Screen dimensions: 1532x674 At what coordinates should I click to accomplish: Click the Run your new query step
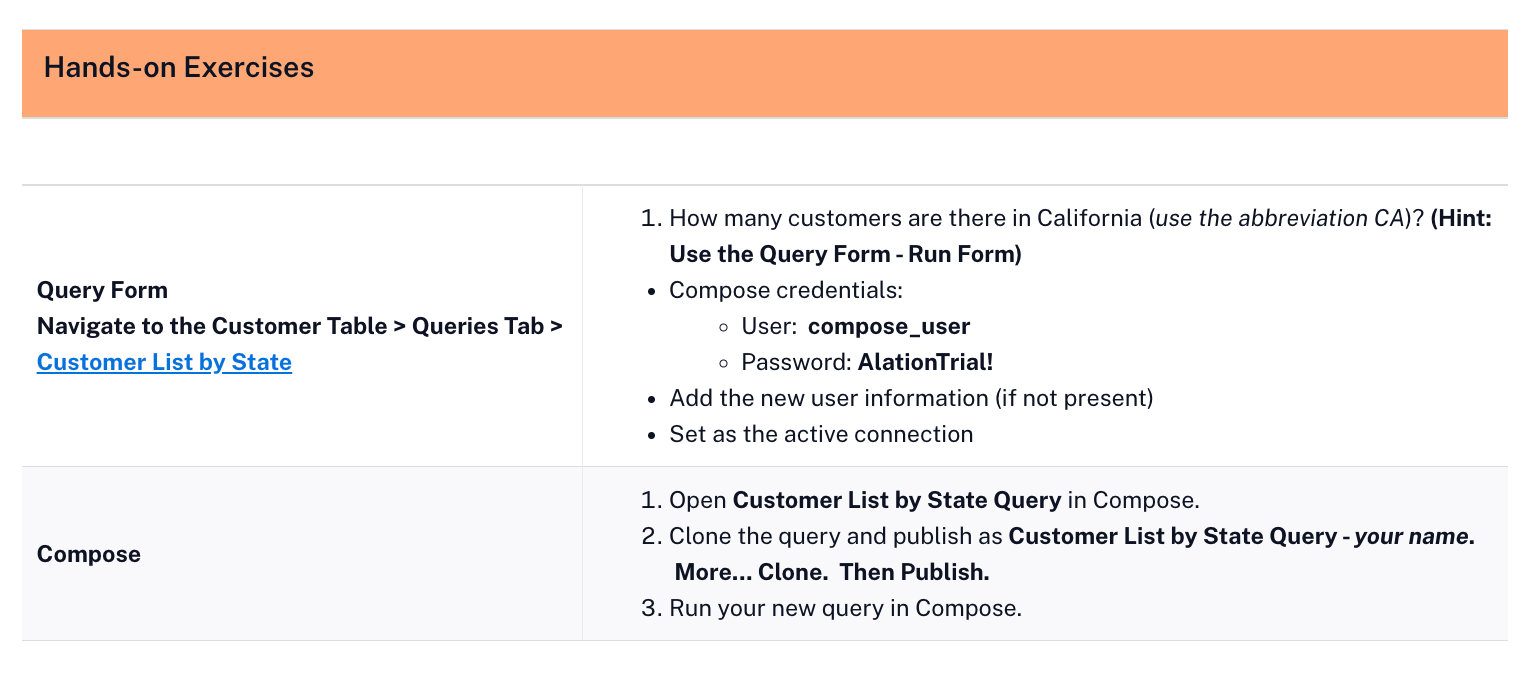pos(845,608)
